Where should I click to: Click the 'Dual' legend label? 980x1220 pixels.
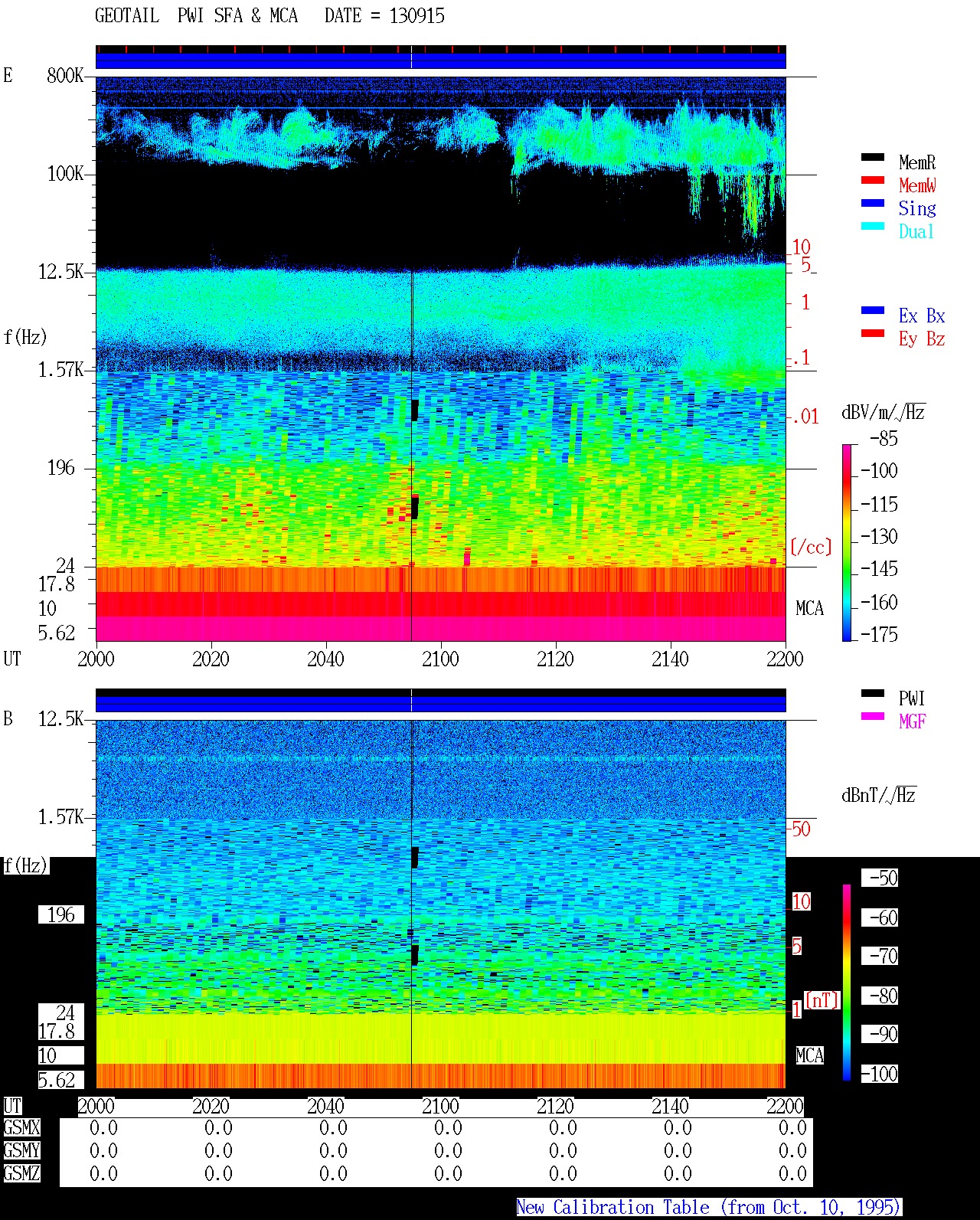[x=917, y=231]
